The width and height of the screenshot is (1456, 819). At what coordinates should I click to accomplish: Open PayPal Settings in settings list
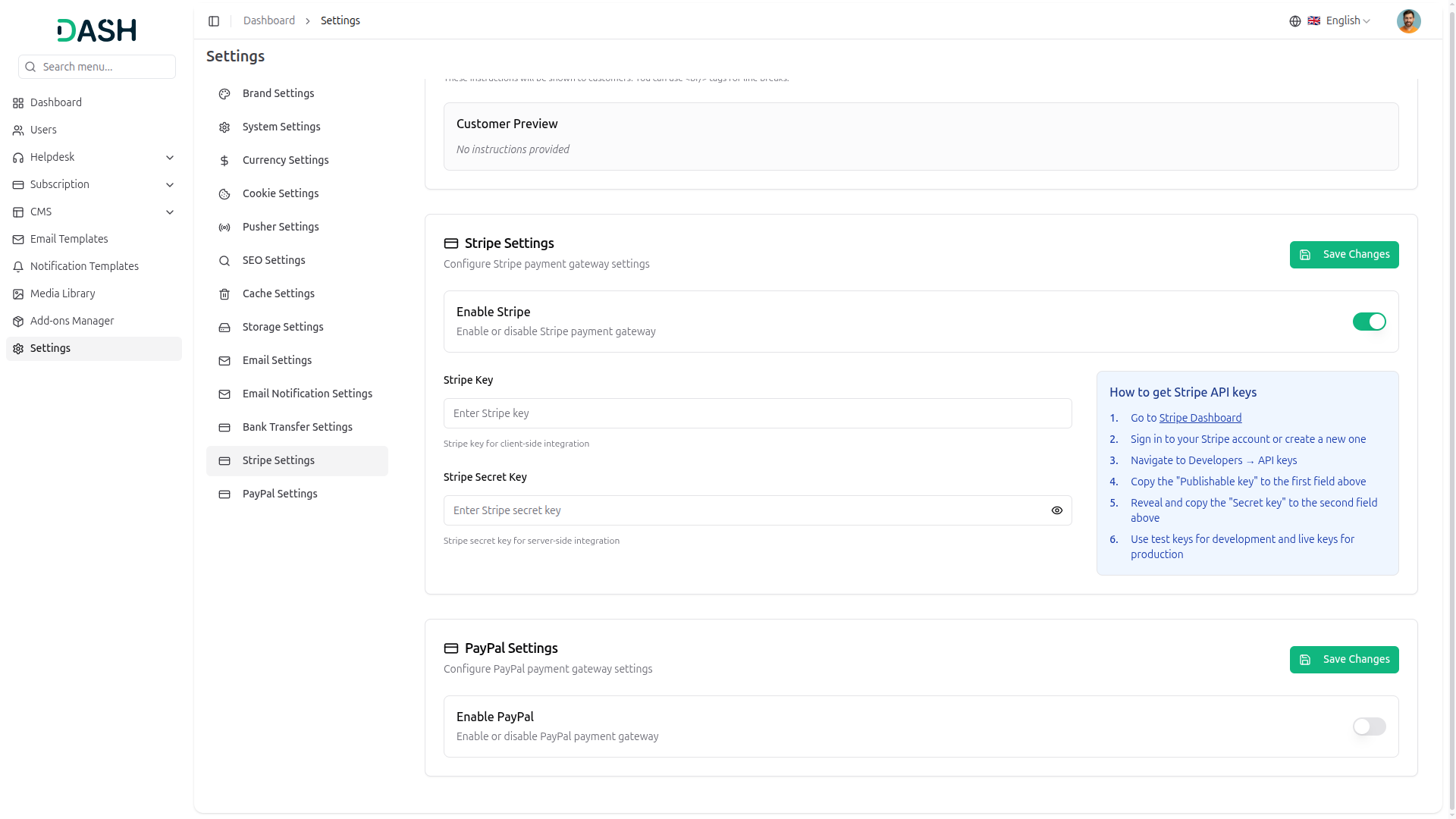click(x=280, y=494)
